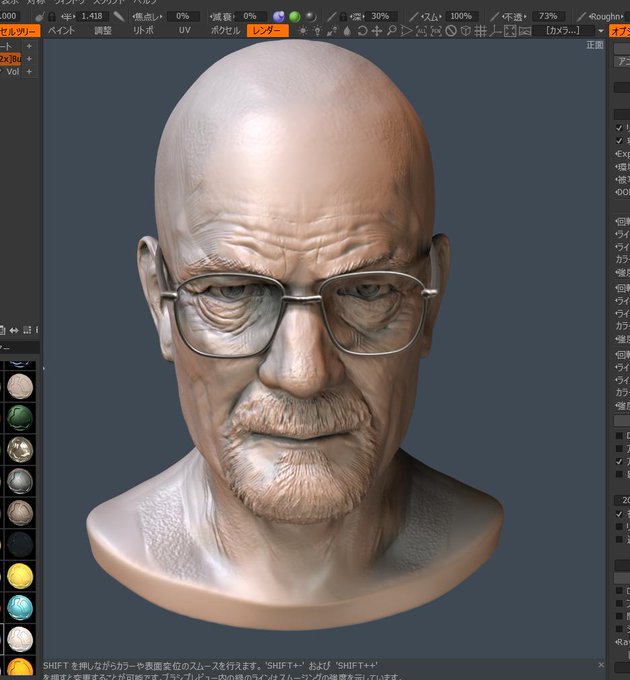Toggle the lock icon beside the radius value
Viewport: 630px width, 680px height.
(x=52, y=17)
